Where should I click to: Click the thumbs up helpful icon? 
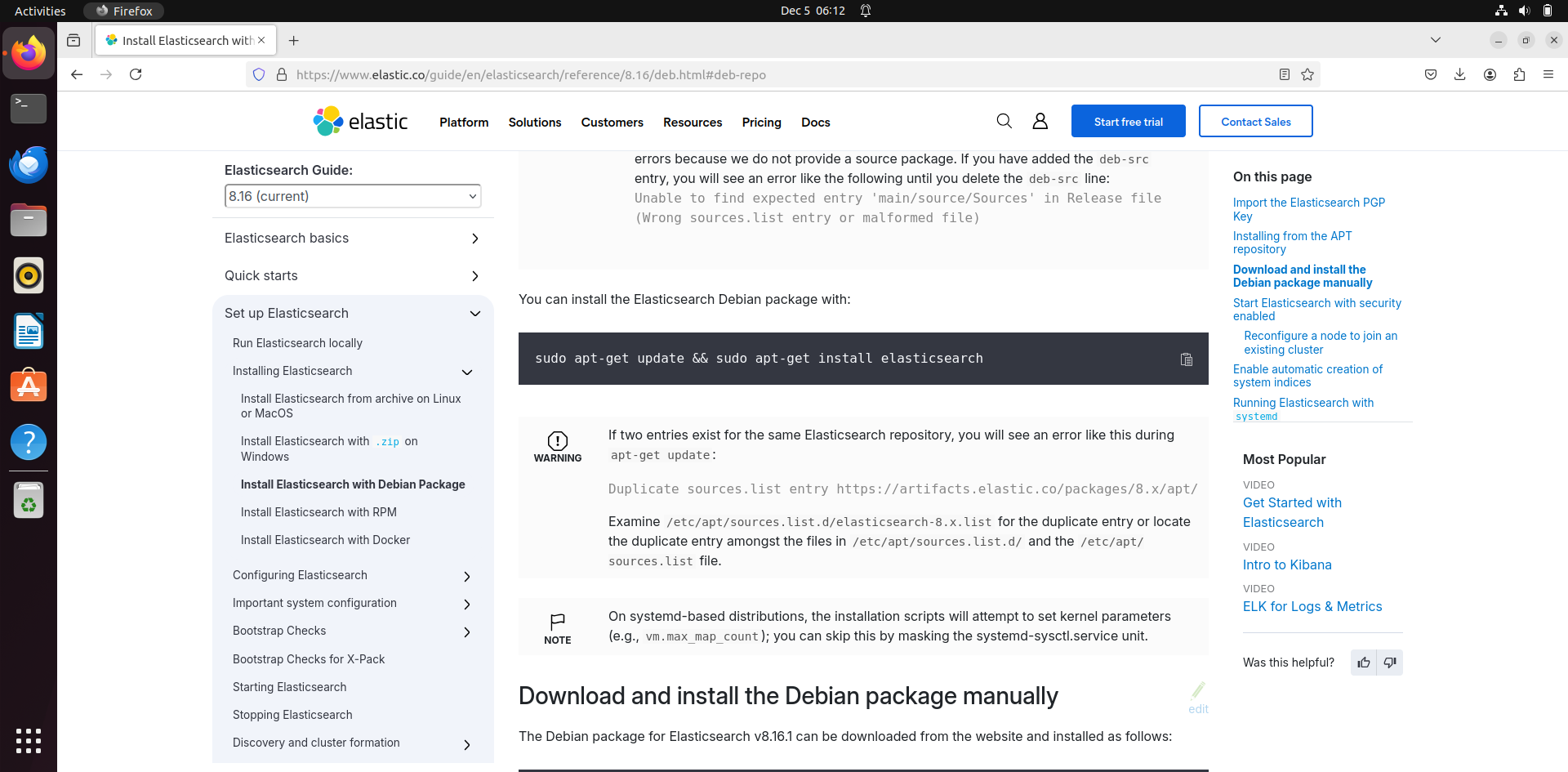(x=1363, y=663)
